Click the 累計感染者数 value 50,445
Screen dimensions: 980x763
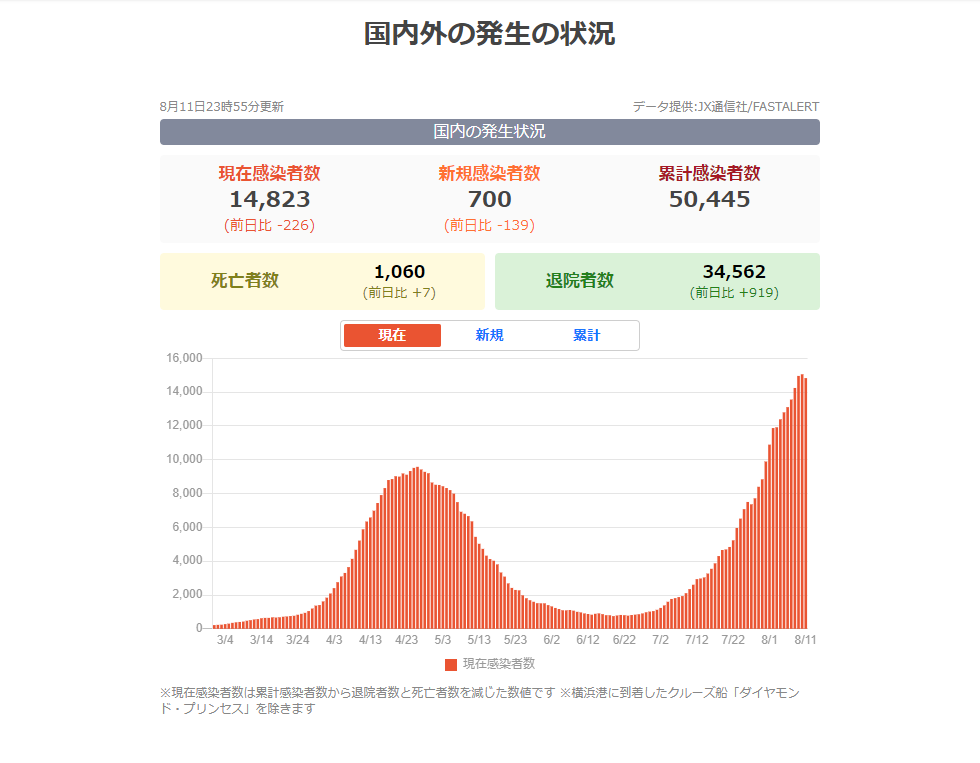click(709, 199)
